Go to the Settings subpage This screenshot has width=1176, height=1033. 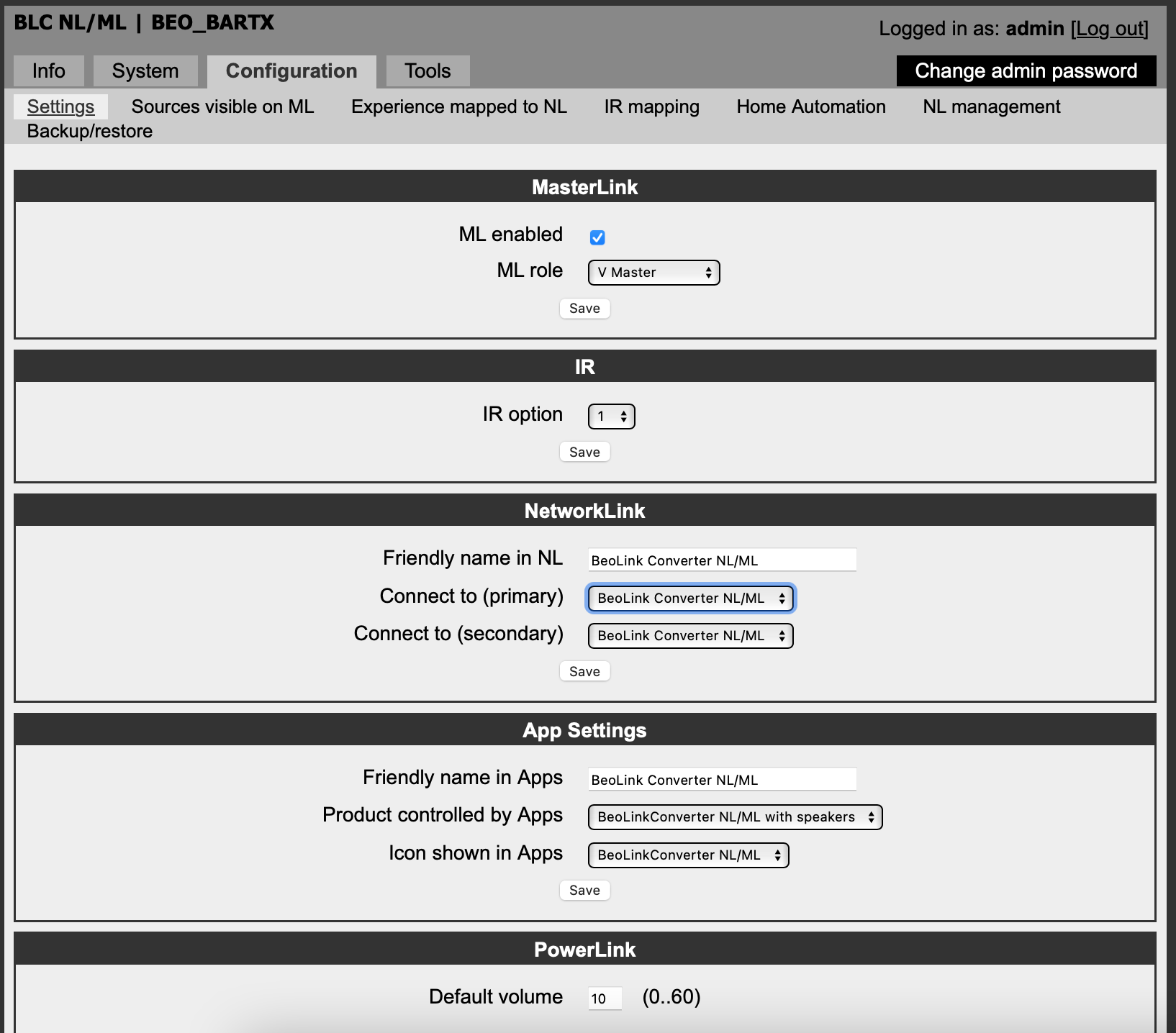point(60,106)
